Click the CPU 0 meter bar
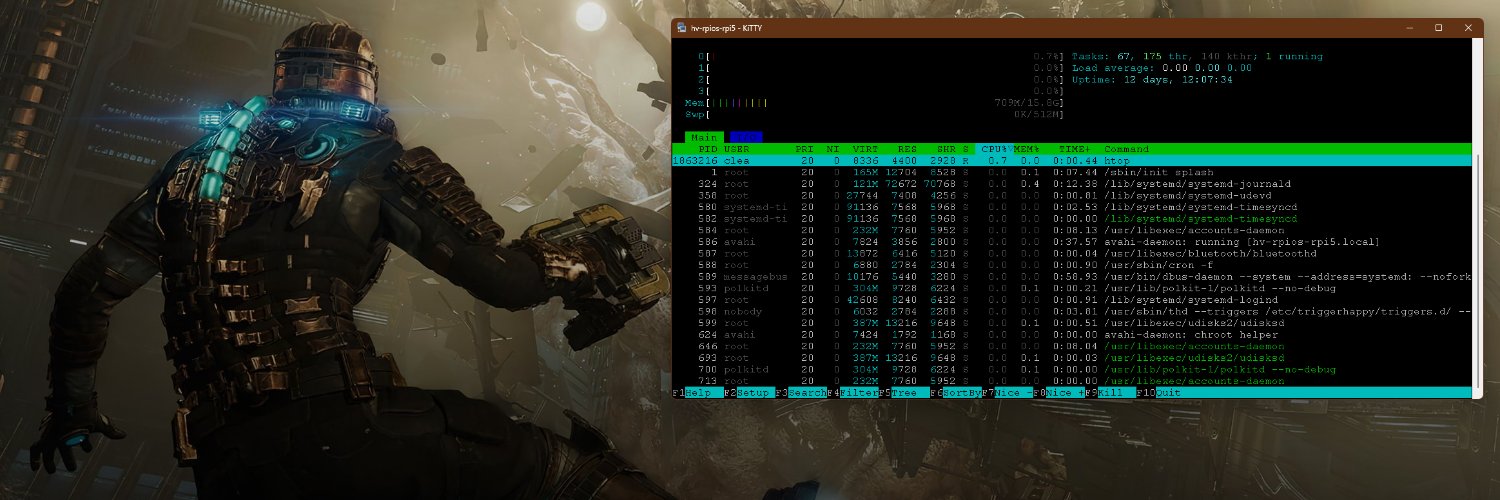 tap(881, 57)
